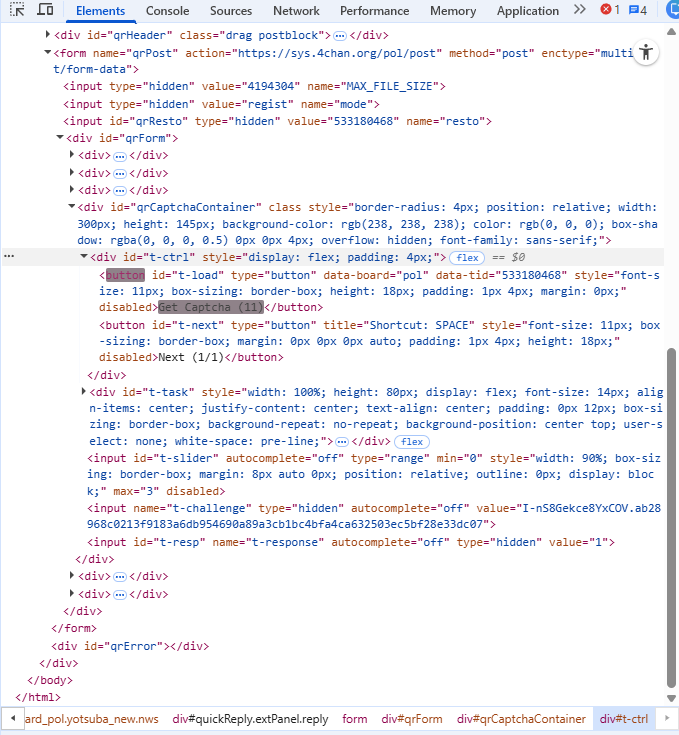Expand the t-task div node
Viewport: 679px width, 735px height.
pyautogui.click(x=83, y=391)
